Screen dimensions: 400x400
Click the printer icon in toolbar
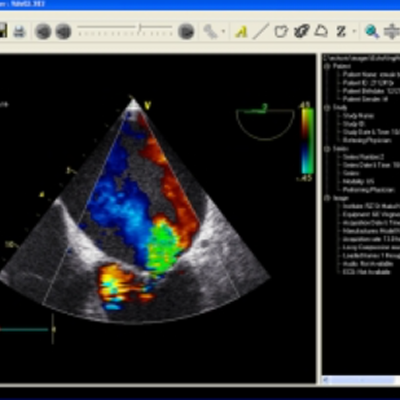point(20,31)
